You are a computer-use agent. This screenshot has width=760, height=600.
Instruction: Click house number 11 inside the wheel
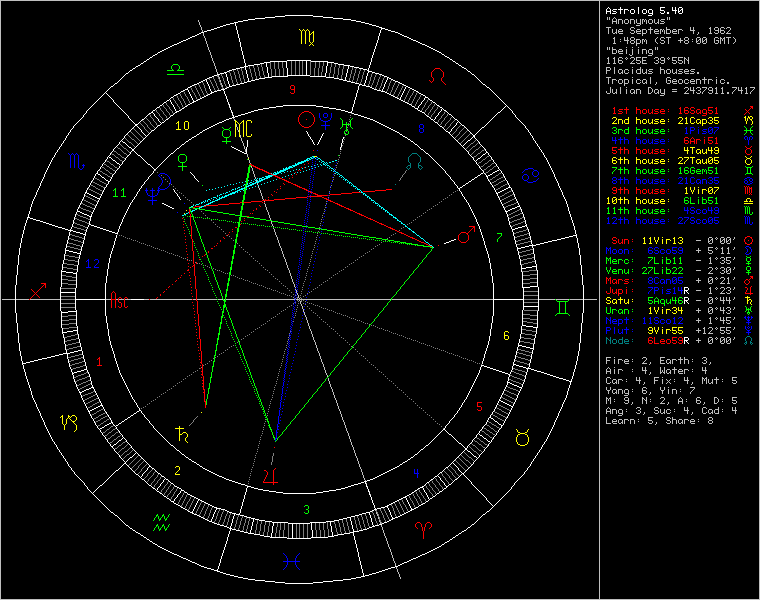pos(119,193)
